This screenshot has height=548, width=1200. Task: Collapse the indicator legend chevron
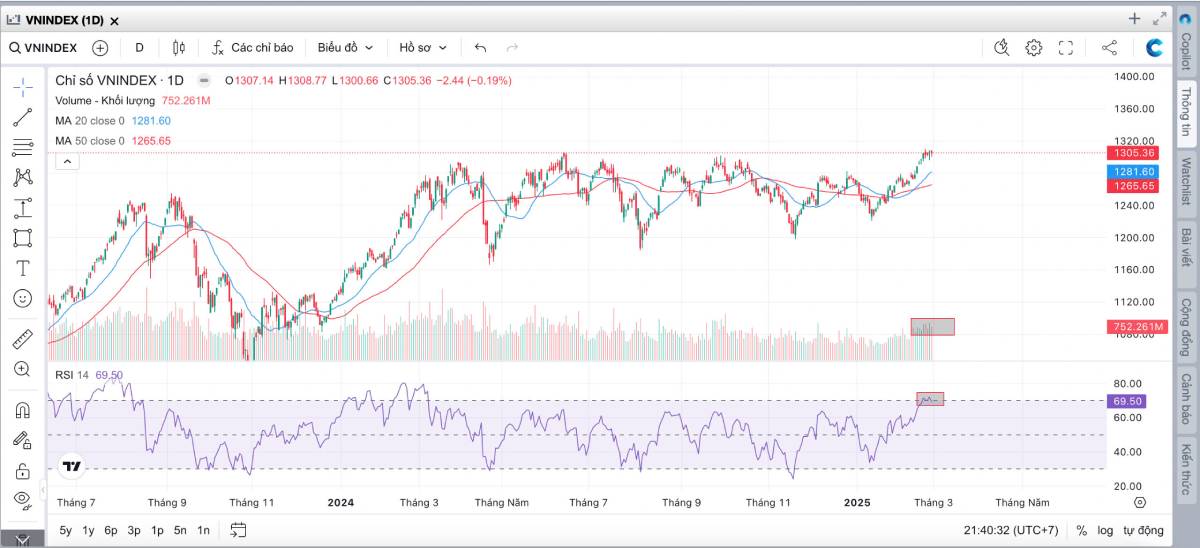click(x=66, y=161)
